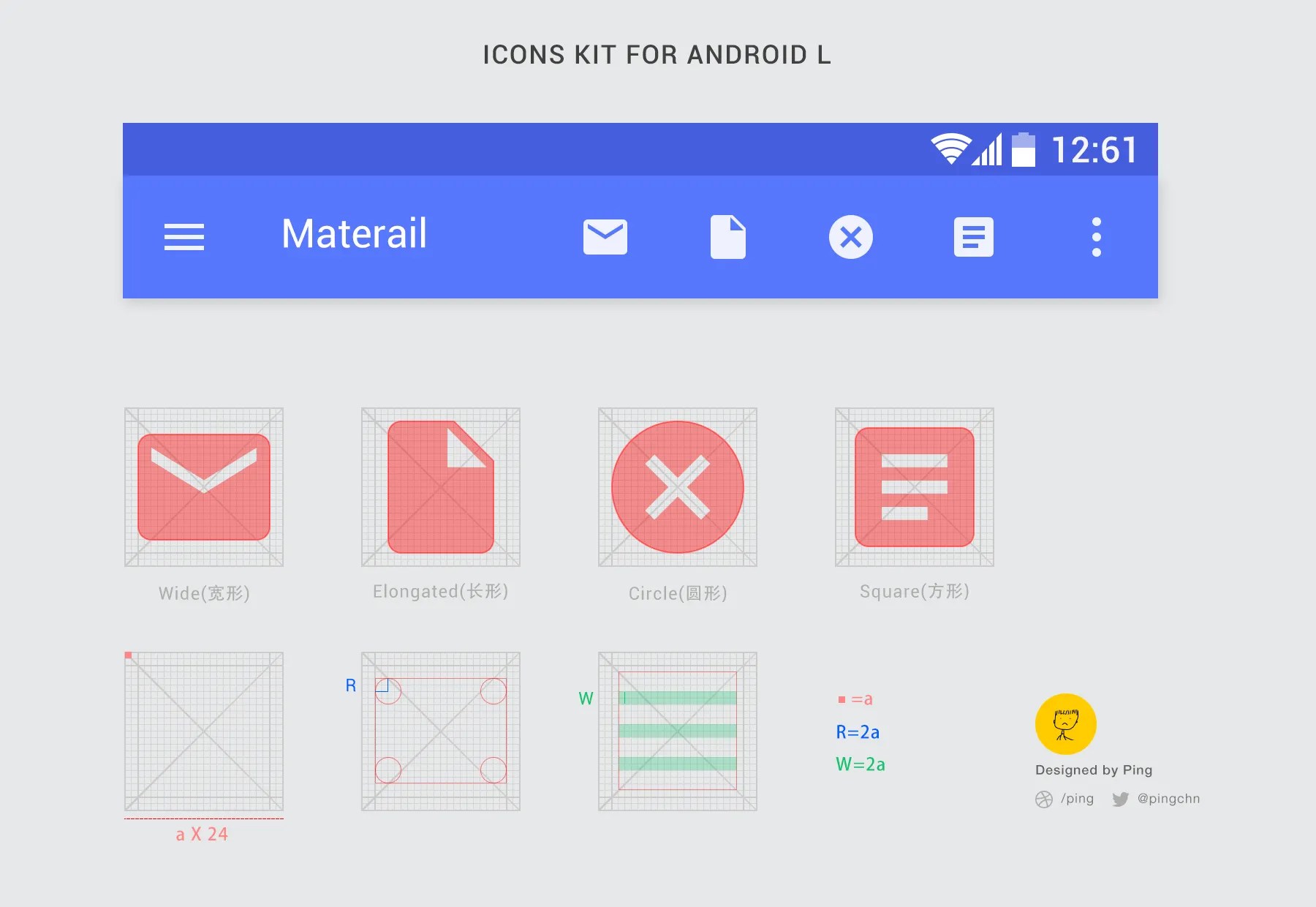Screen dimensions: 1316x907
Task: Open the hamburger navigation drawer
Action: click(x=184, y=236)
